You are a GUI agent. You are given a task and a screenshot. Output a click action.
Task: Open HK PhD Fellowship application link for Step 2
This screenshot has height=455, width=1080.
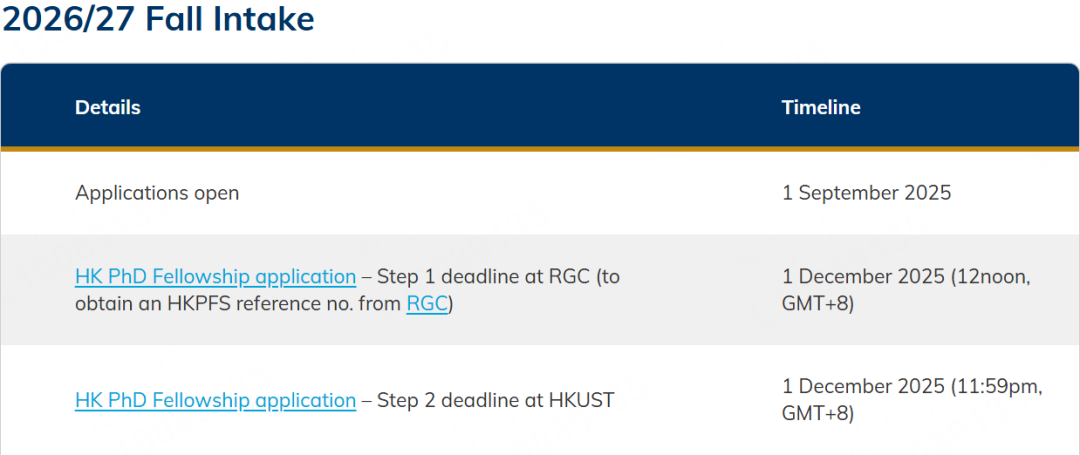[x=216, y=400]
